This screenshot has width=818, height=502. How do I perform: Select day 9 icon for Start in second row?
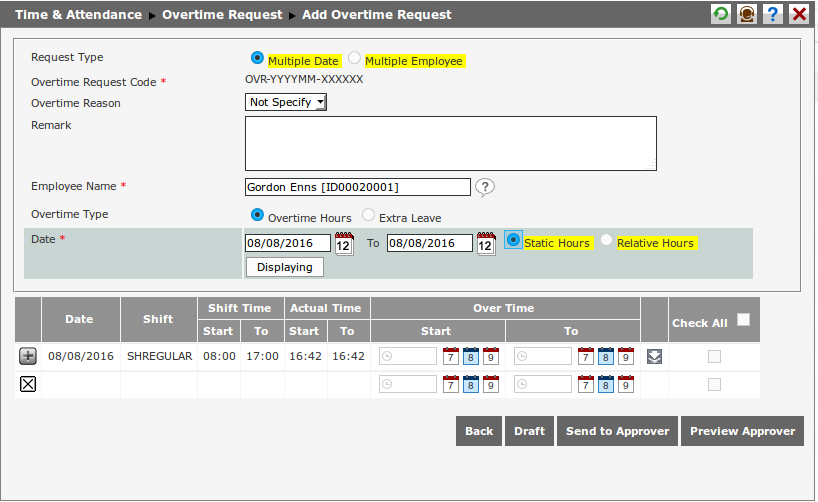[x=490, y=385]
